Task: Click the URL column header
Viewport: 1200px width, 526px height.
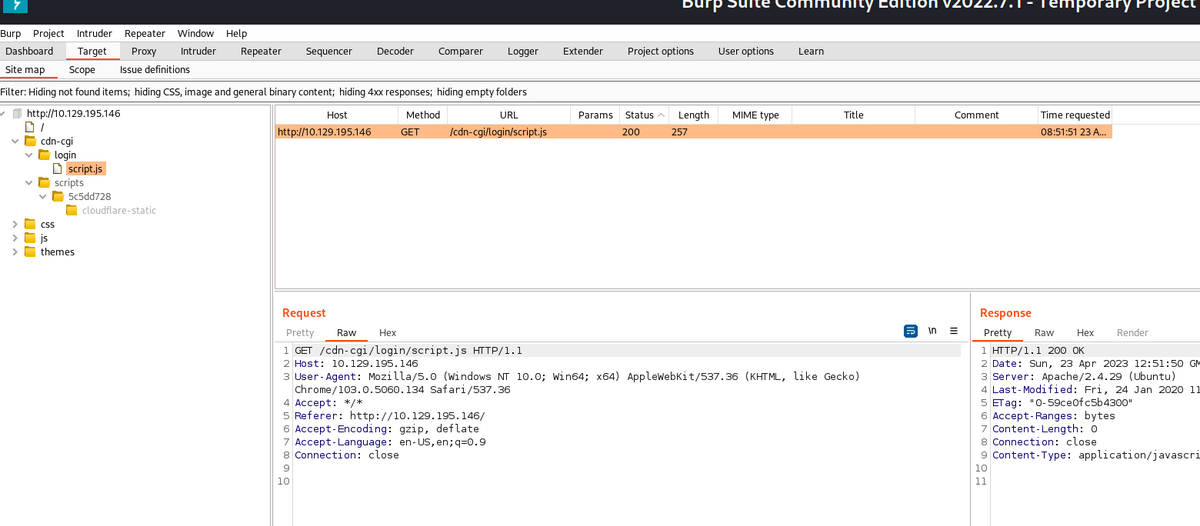Action: coord(509,115)
